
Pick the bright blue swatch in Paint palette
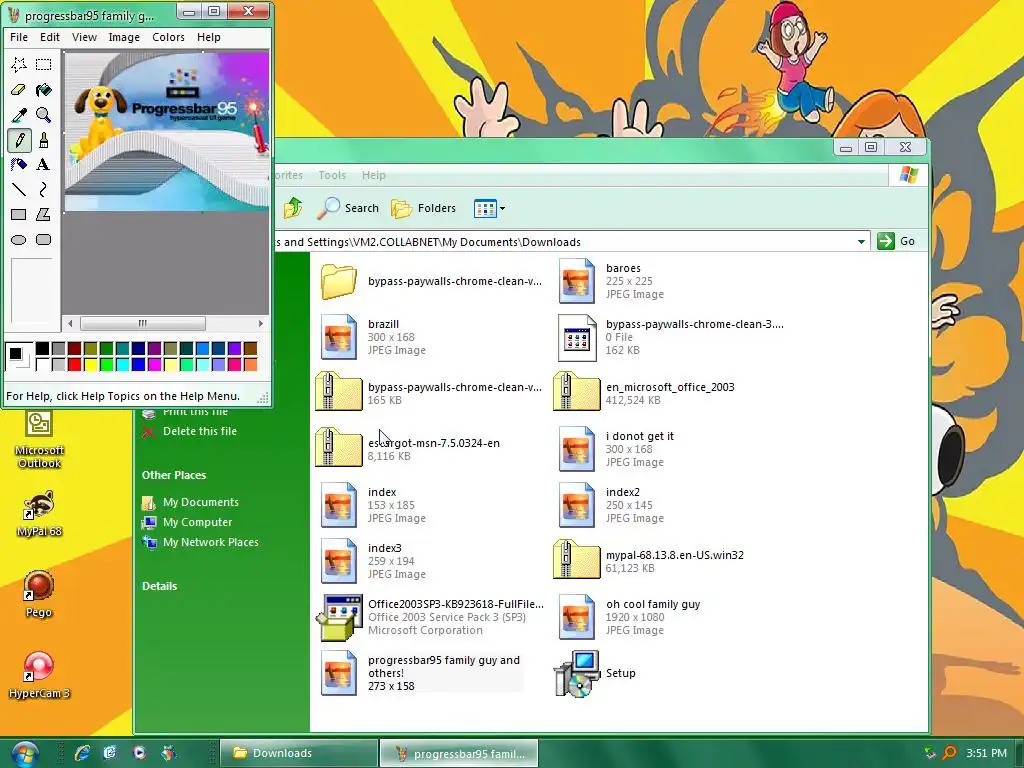pyautogui.click(x=138, y=364)
